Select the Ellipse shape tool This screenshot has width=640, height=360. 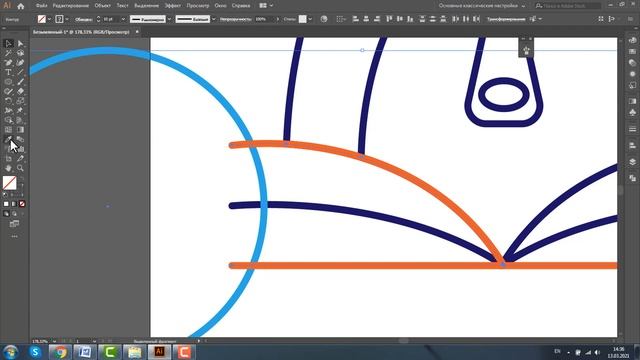coord(8,82)
